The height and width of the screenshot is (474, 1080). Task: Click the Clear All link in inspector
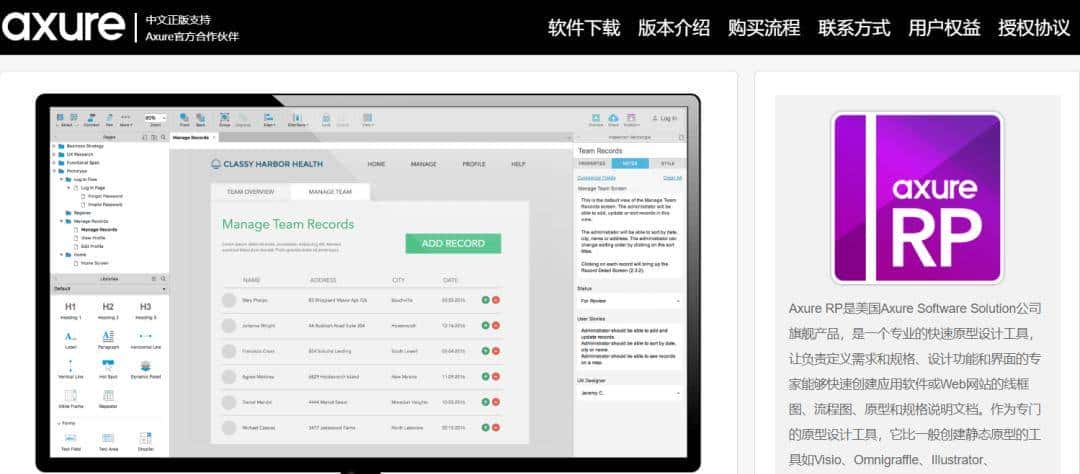click(x=672, y=178)
